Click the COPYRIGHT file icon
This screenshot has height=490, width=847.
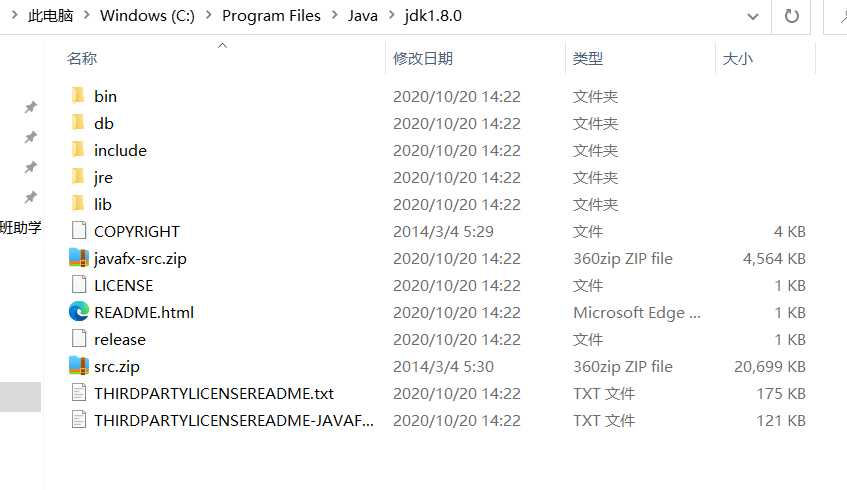[79, 230]
